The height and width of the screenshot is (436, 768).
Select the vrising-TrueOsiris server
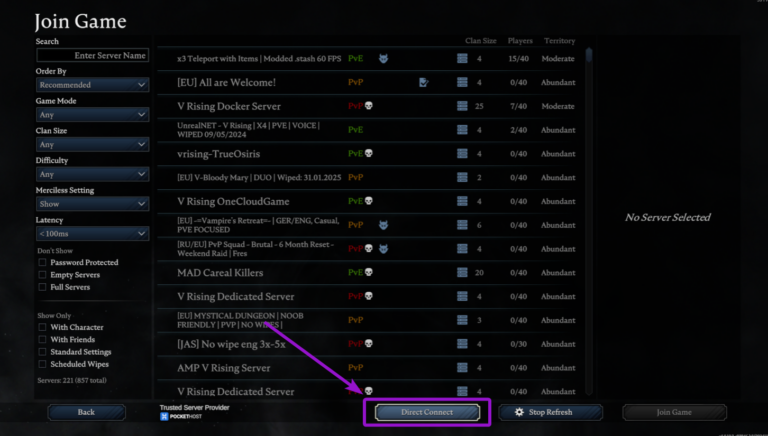click(x=369, y=154)
